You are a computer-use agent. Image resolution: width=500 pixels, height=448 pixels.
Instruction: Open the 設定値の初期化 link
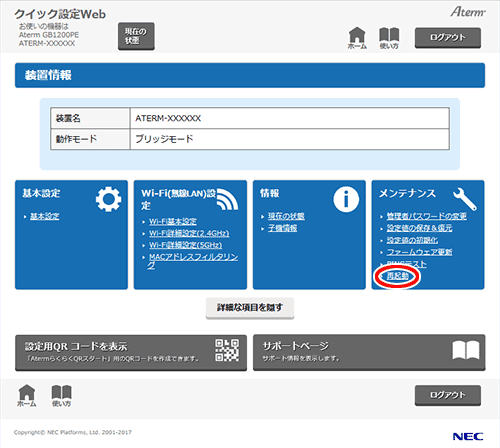point(412,240)
